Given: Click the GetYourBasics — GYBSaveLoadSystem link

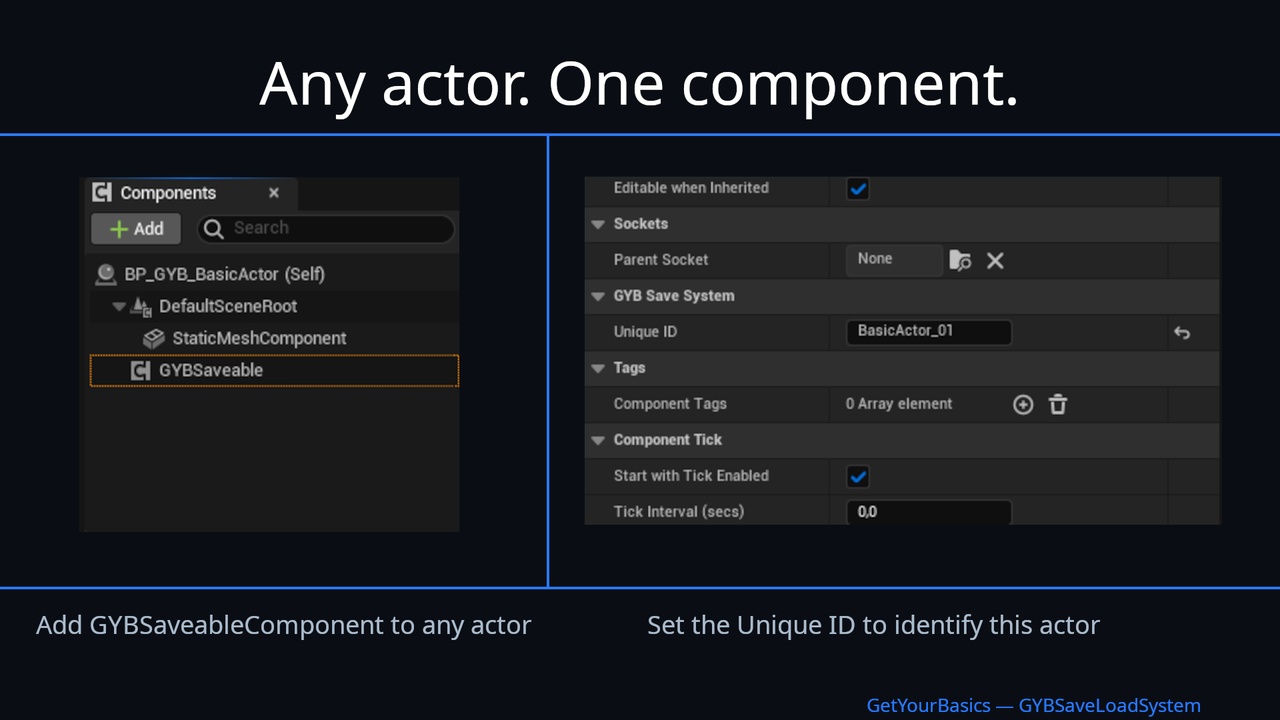Looking at the screenshot, I should coord(1033,706).
